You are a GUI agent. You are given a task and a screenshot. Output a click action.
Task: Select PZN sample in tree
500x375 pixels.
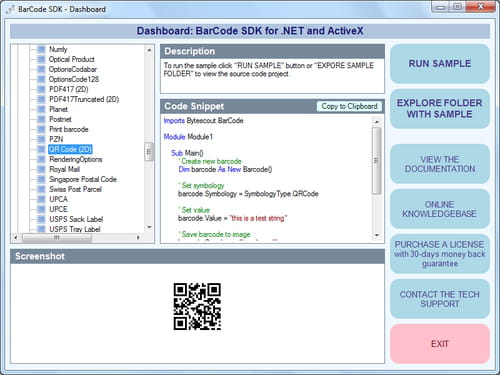tap(56, 139)
